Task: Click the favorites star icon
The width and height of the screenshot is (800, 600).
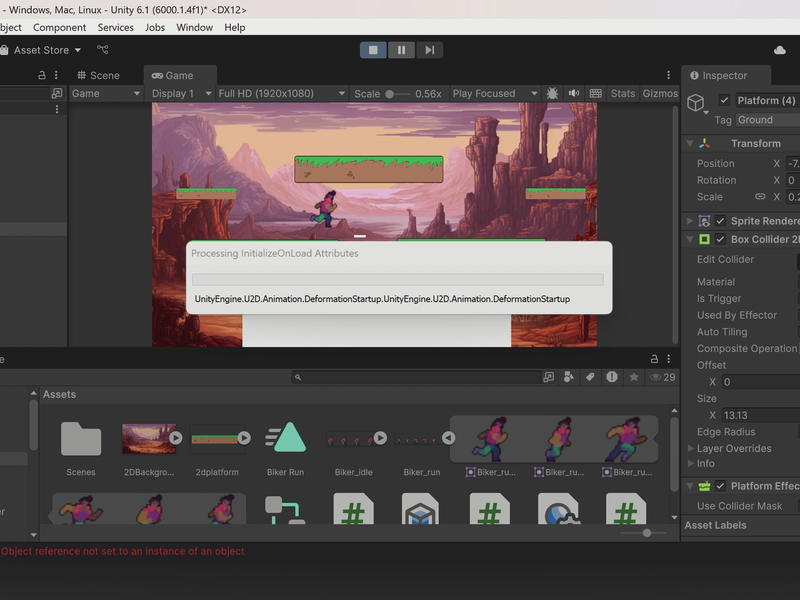Action: [x=634, y=377]
